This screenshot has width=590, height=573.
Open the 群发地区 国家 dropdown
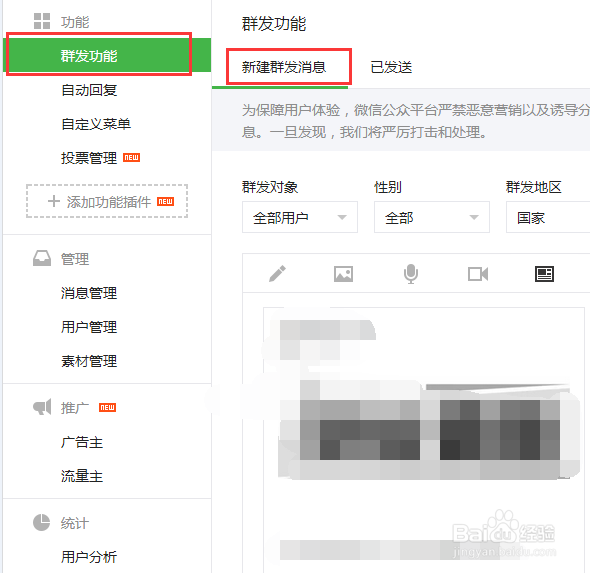pos(548,217)
